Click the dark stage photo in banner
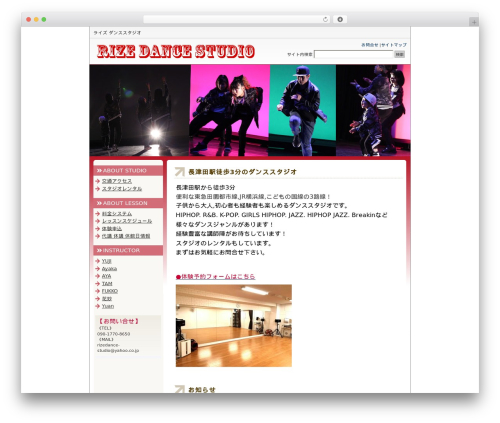The image size is (500, 423). click(140, 110)
